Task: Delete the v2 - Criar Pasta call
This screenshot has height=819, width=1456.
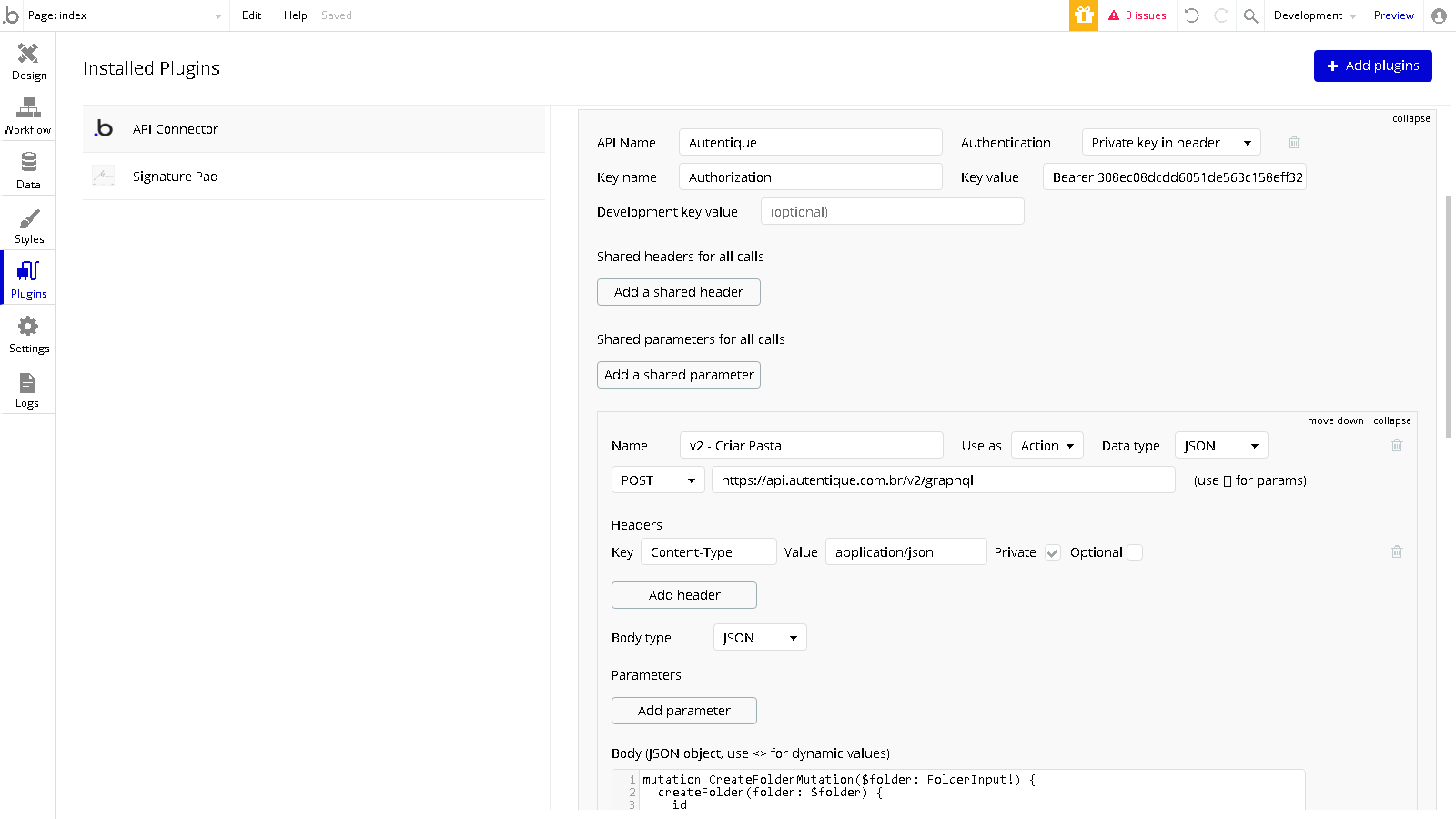Action: 1397,445
